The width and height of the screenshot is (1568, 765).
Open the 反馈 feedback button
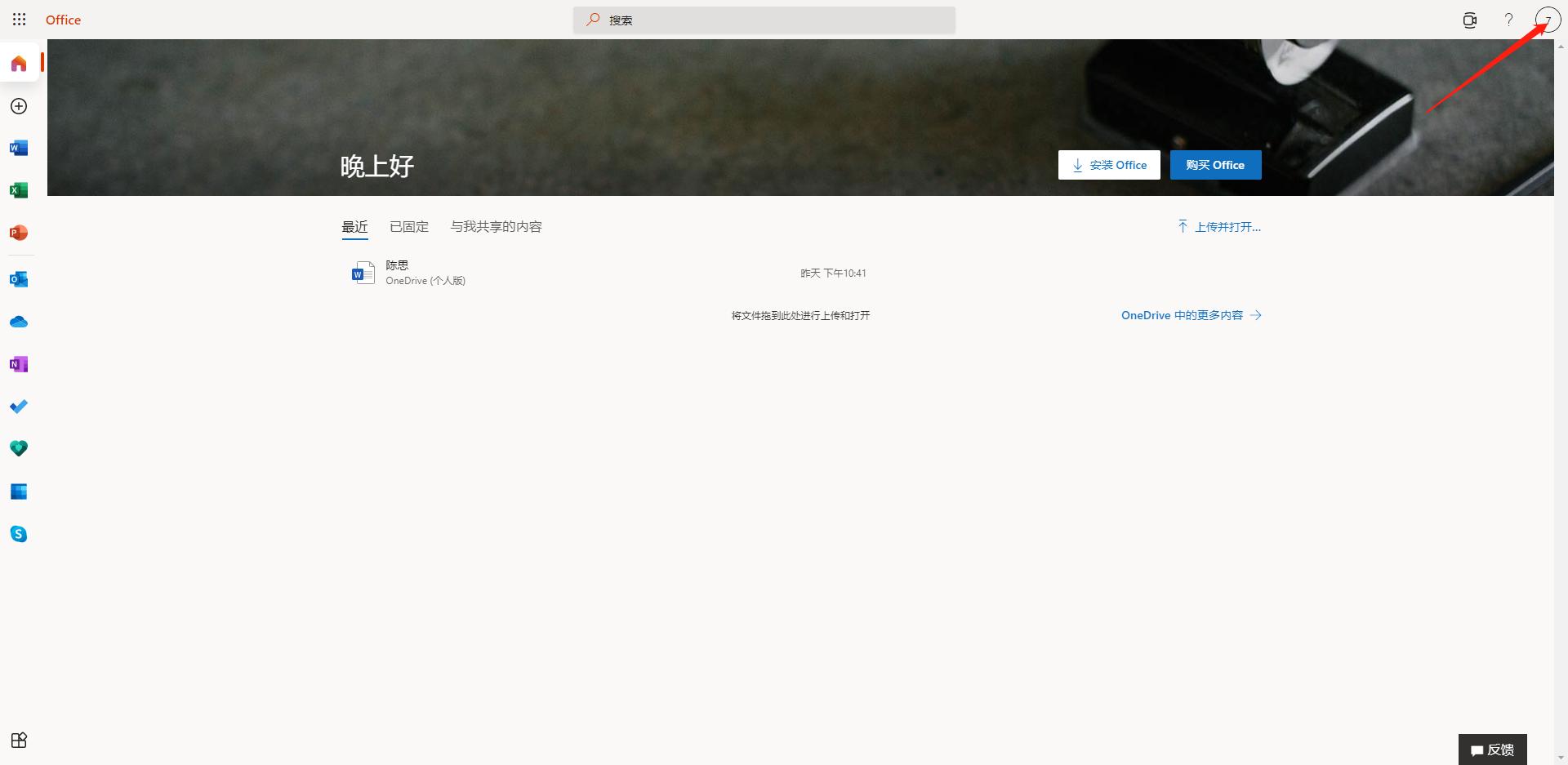1493,749
